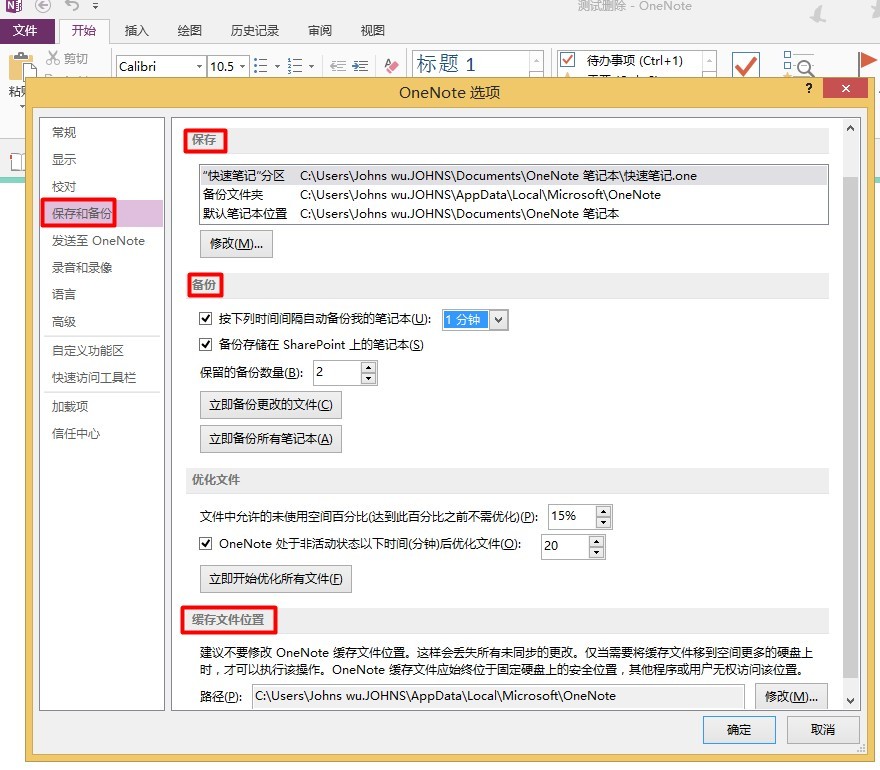Screen dimensions: 880x770
Task: Select the "快速笔记"分区 save location row
Action: point(514,176)
